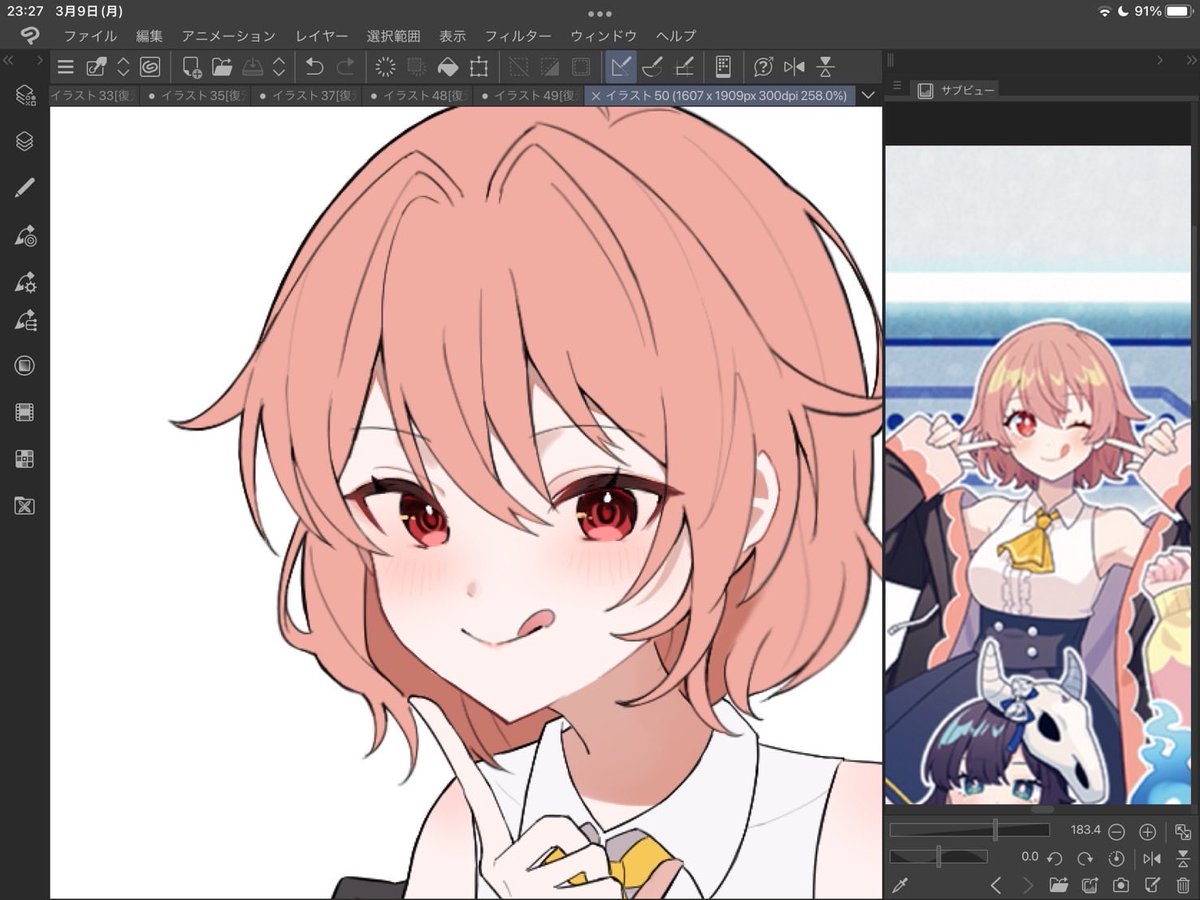
Task: Click the trash icon in the sub view panel
Action: (x=1182, y=885)
